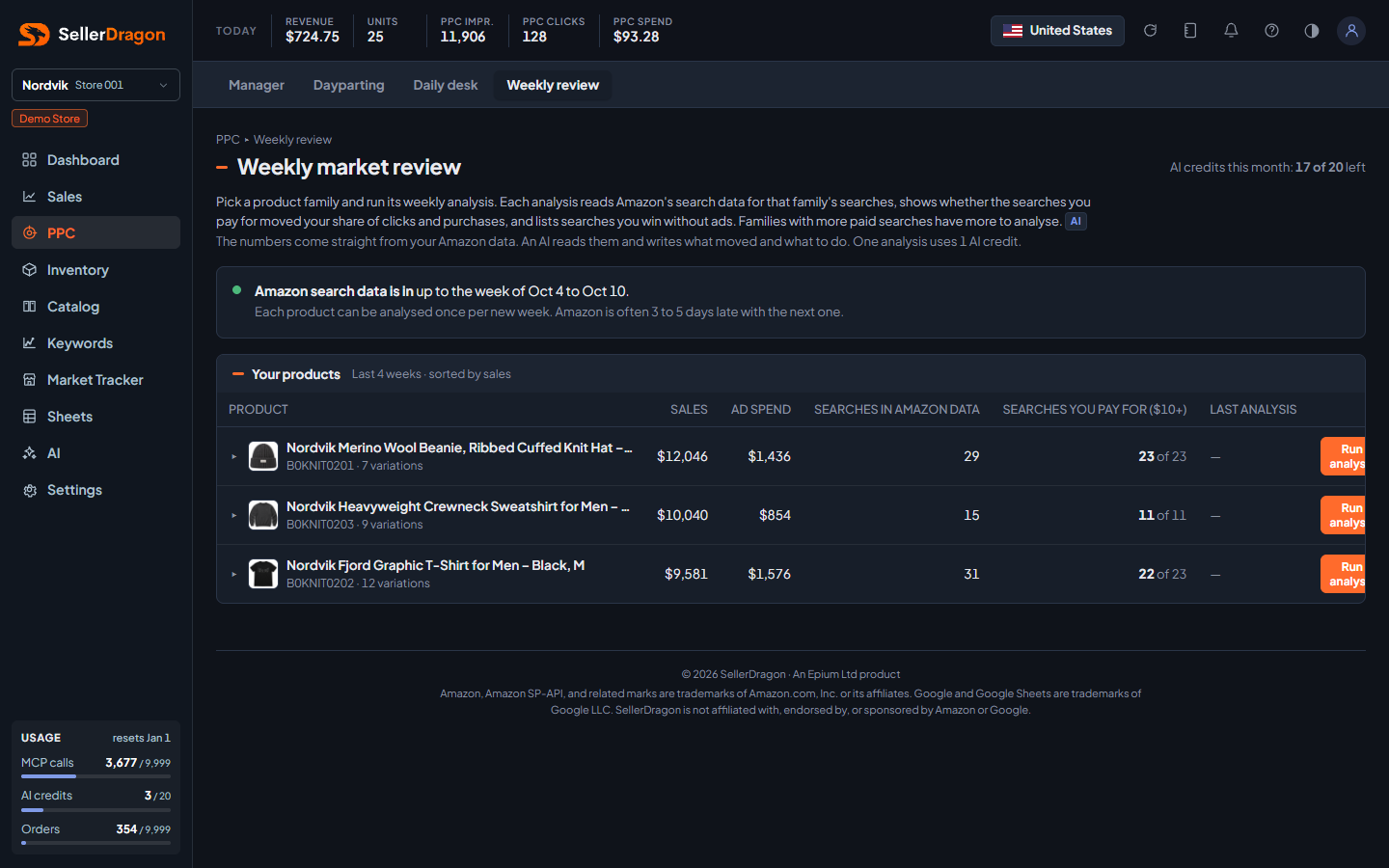Click the Orders usage bar

(95, 843)
